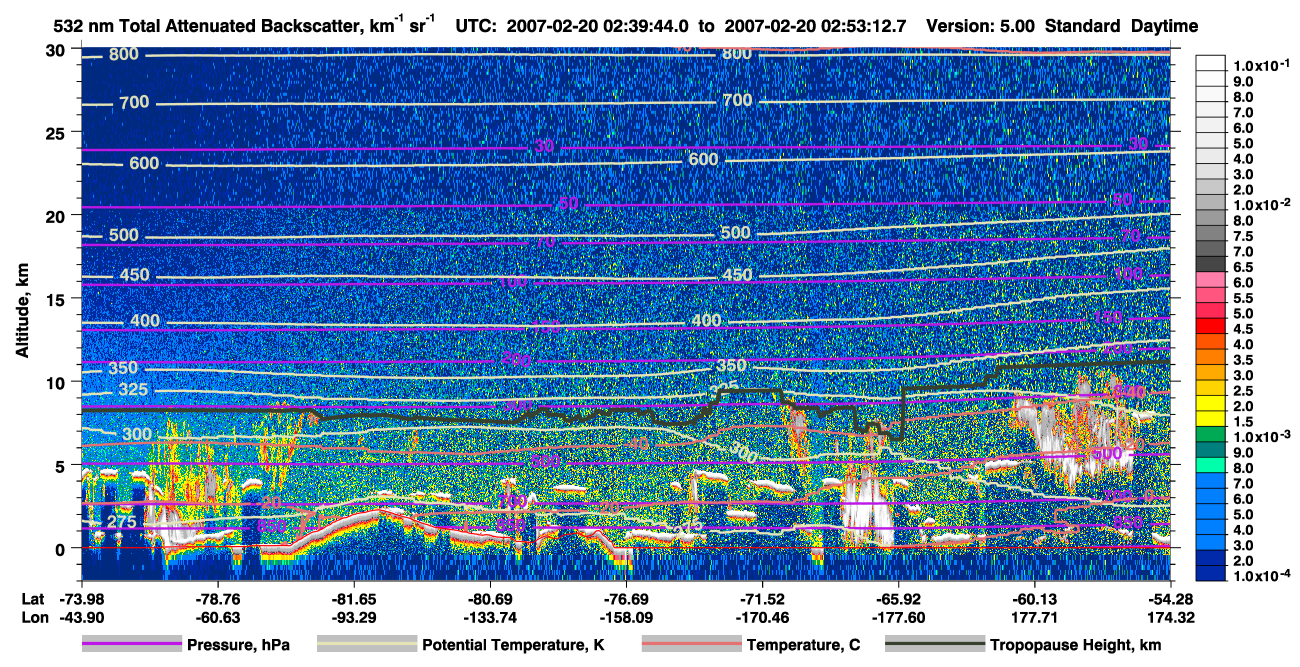Click the 'Pressure, hPa' legend label
The height and width of the screenshot is (667, 1300).
coord(239,646)
